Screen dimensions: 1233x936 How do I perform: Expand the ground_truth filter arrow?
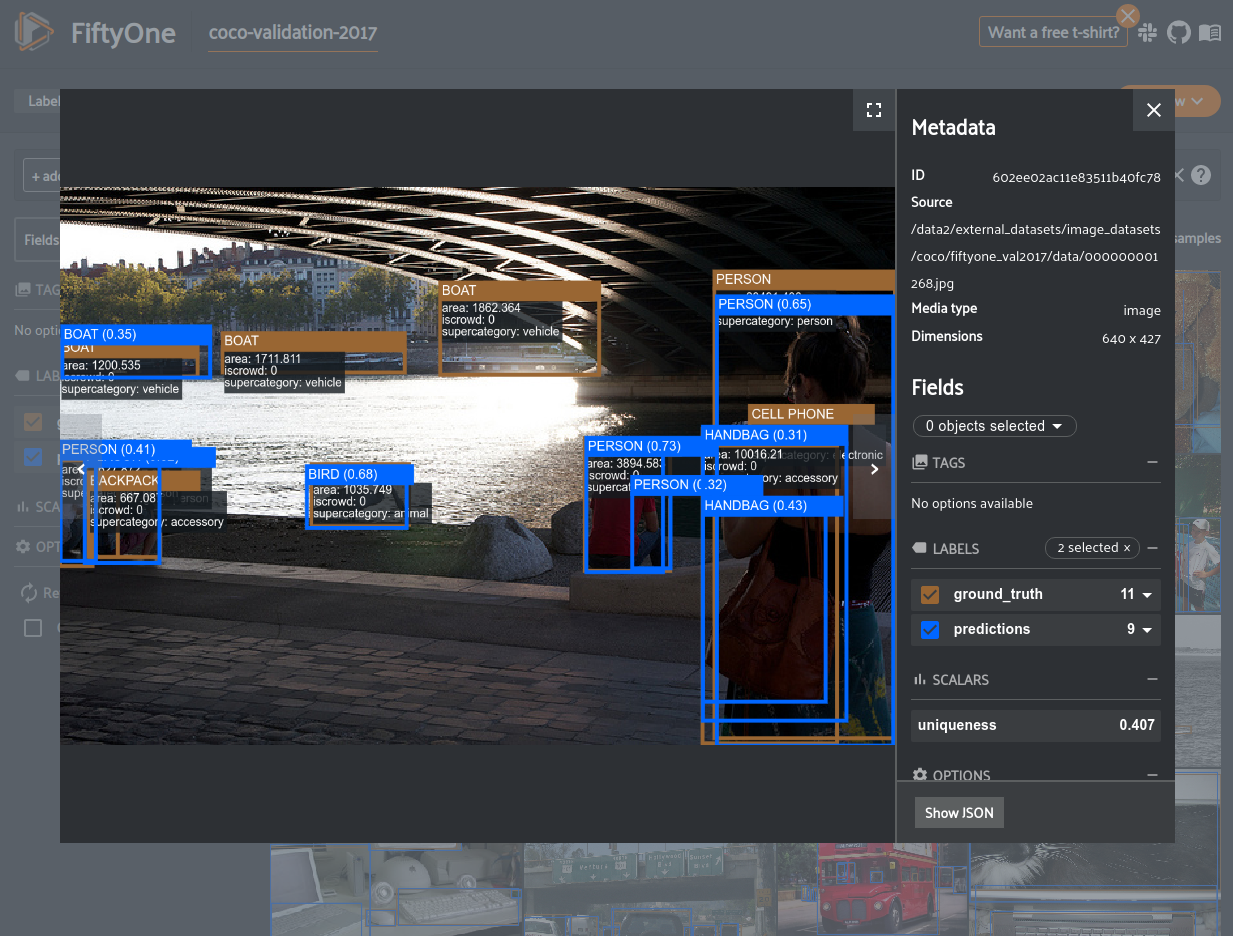[1147, 595]
